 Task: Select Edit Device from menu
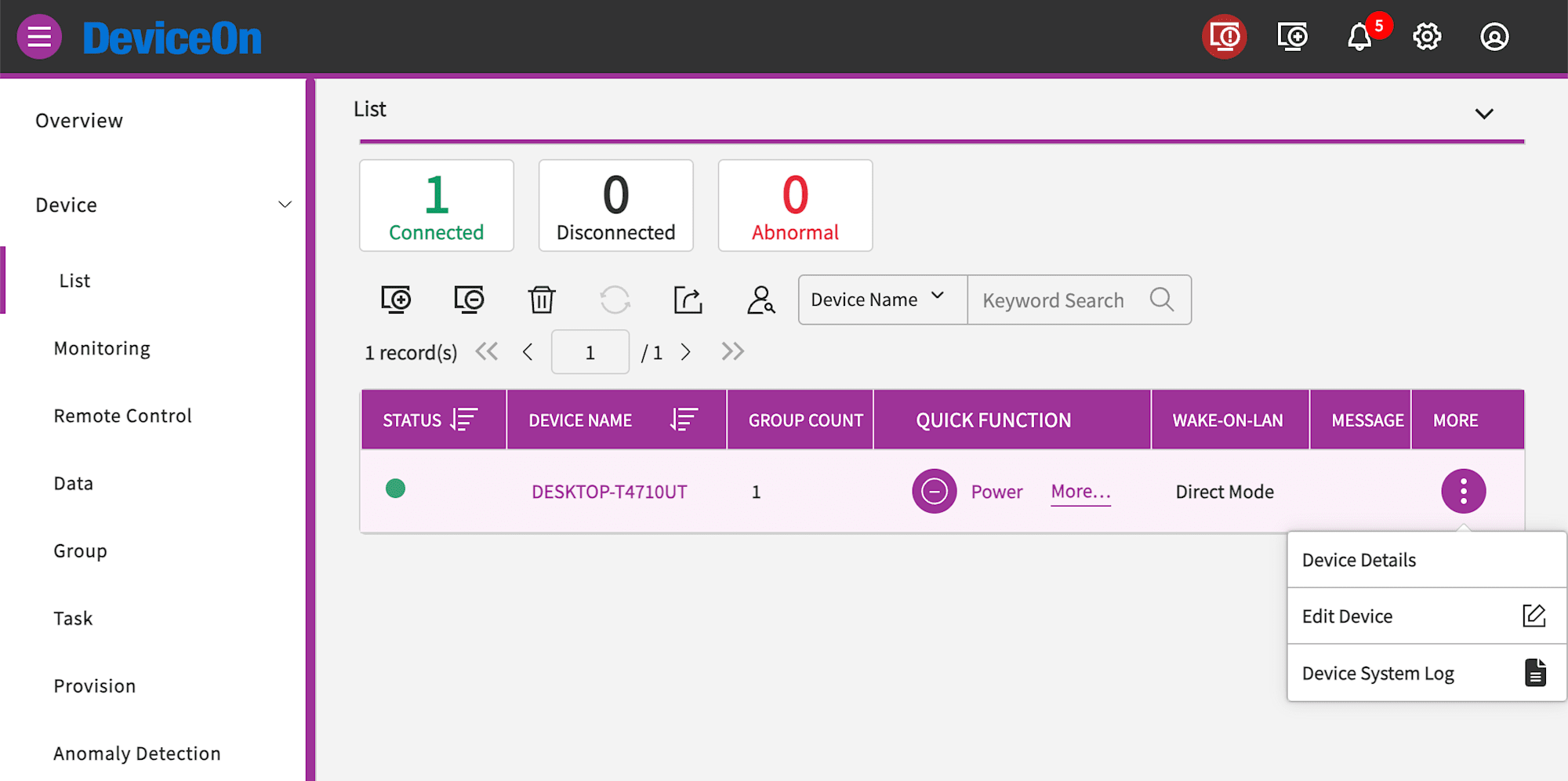tap(1427, 616)
